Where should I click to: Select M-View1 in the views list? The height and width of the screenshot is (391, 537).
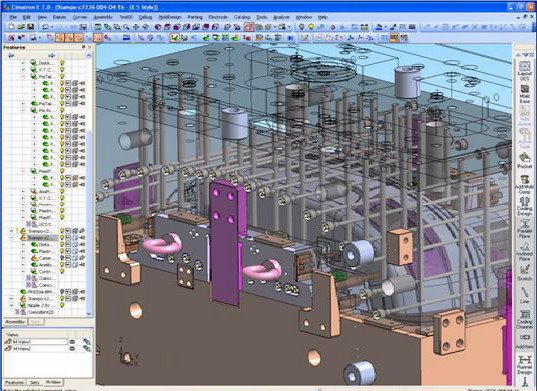40,342
